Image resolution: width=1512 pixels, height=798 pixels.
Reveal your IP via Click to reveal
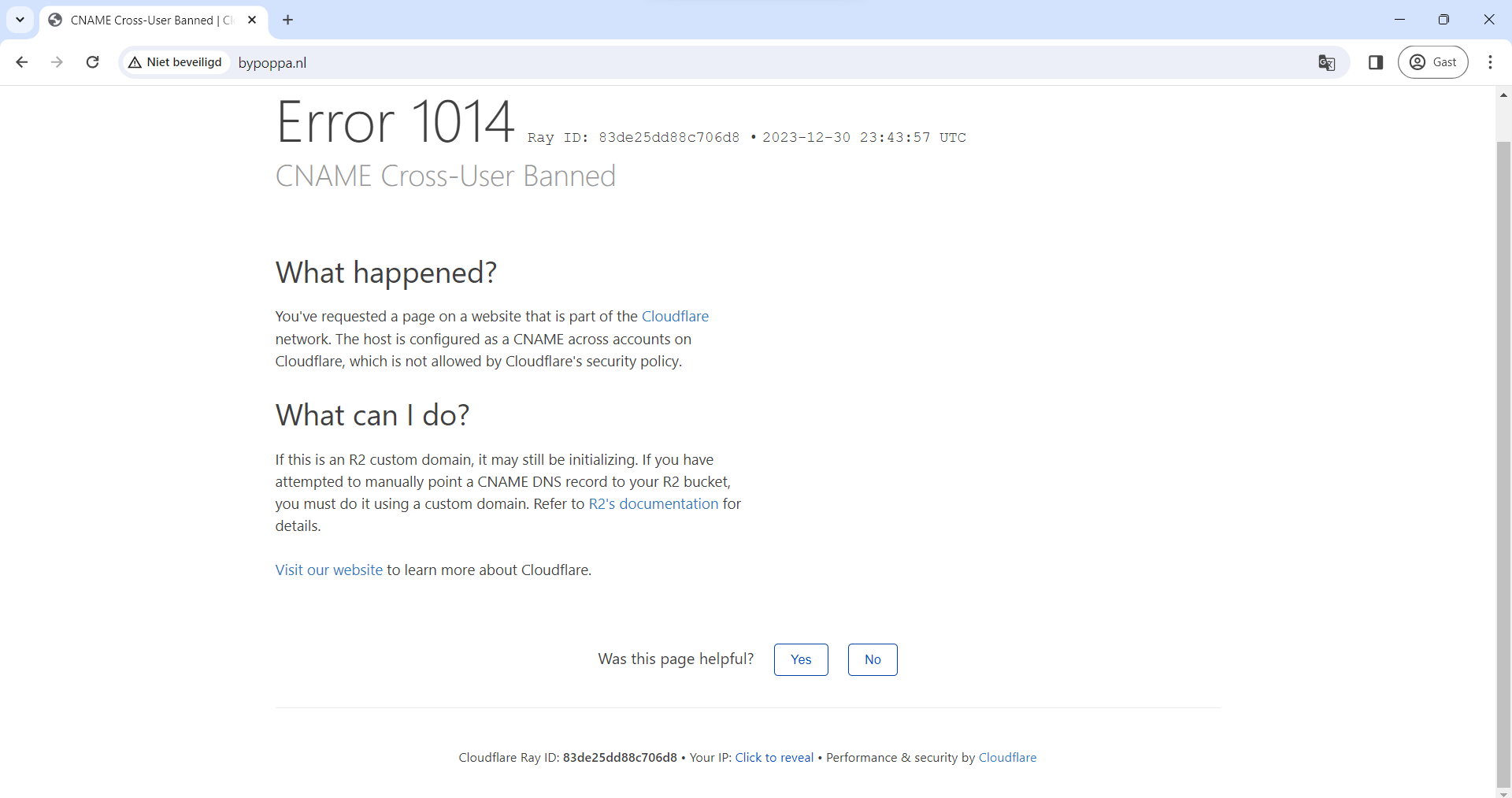(x=774, y=757)
